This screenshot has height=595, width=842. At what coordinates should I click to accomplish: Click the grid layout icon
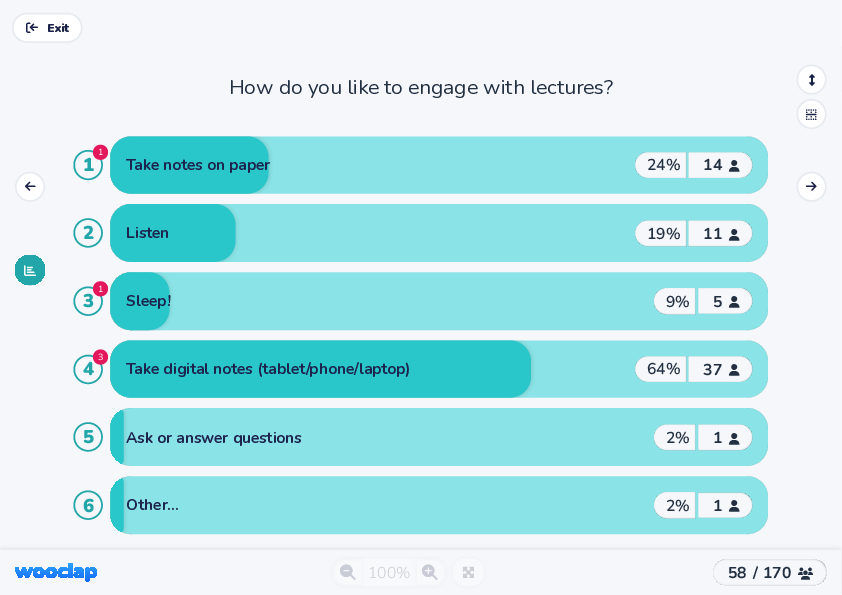(x=811, y=114)
